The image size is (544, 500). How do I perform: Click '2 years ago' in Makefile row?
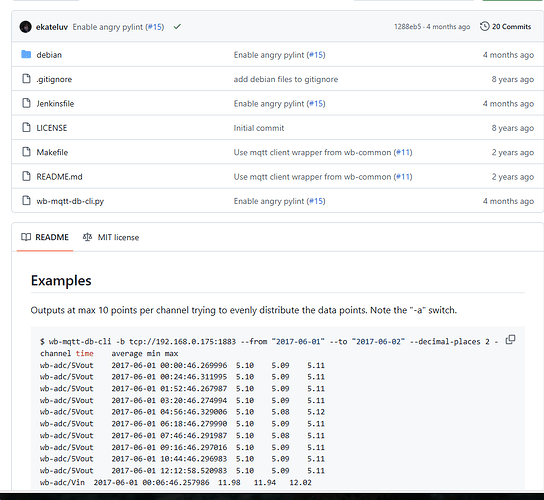point(513,152)
